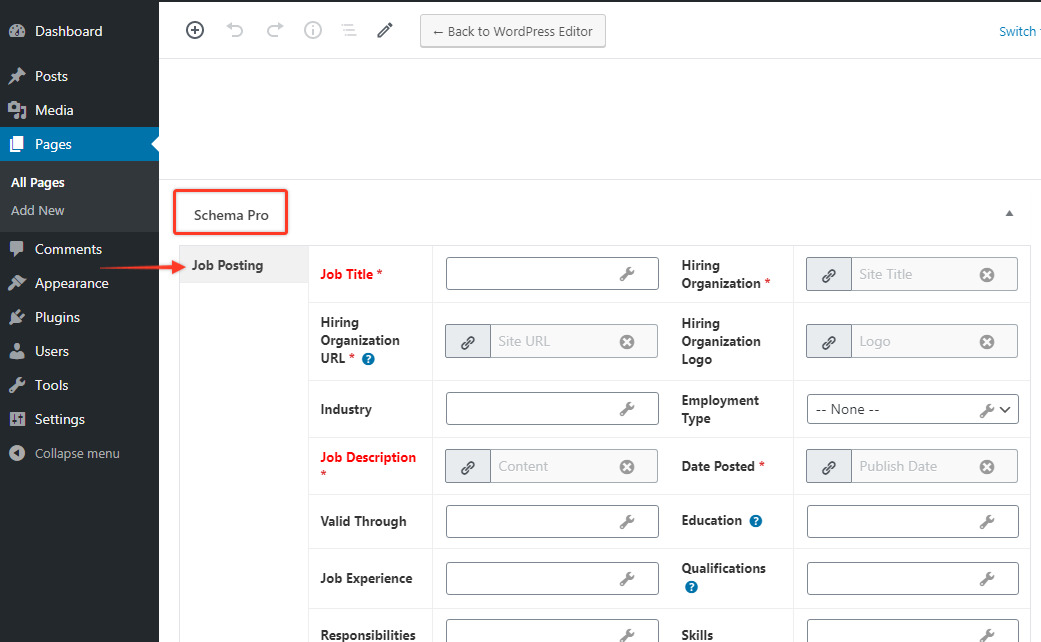
Task: Collapse the Schema Pro metabox
Action: tap(1009, 212)
